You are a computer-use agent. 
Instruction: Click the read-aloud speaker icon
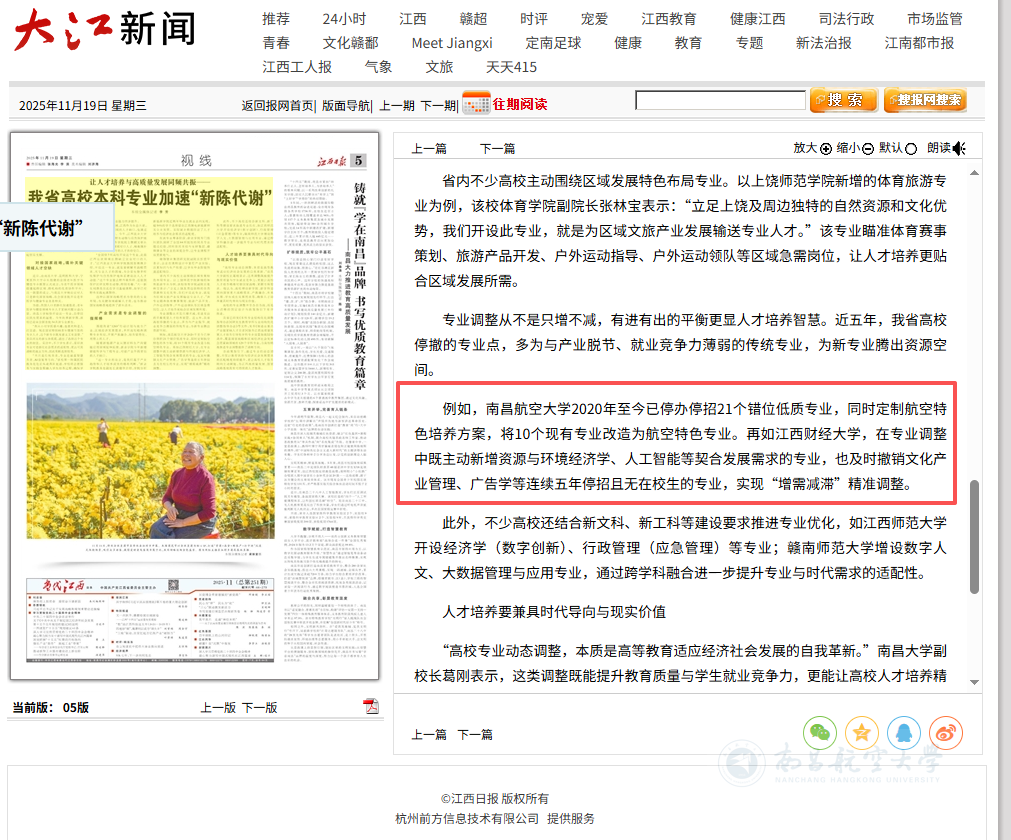pos(959,148)
